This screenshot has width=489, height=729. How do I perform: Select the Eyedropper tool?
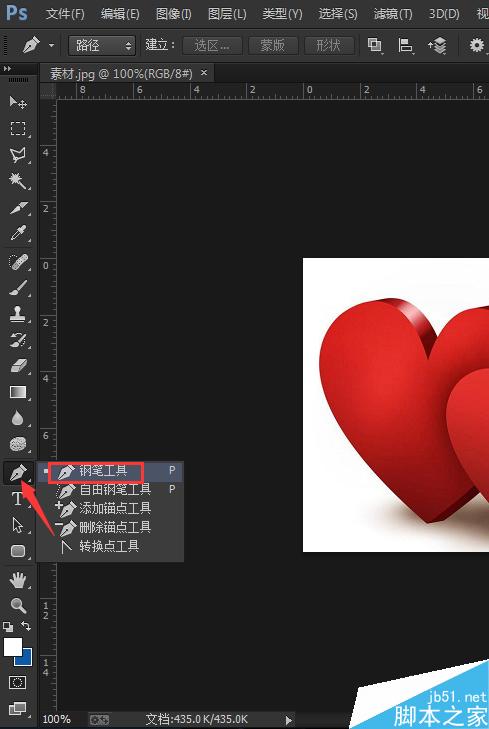pos(18,234)
